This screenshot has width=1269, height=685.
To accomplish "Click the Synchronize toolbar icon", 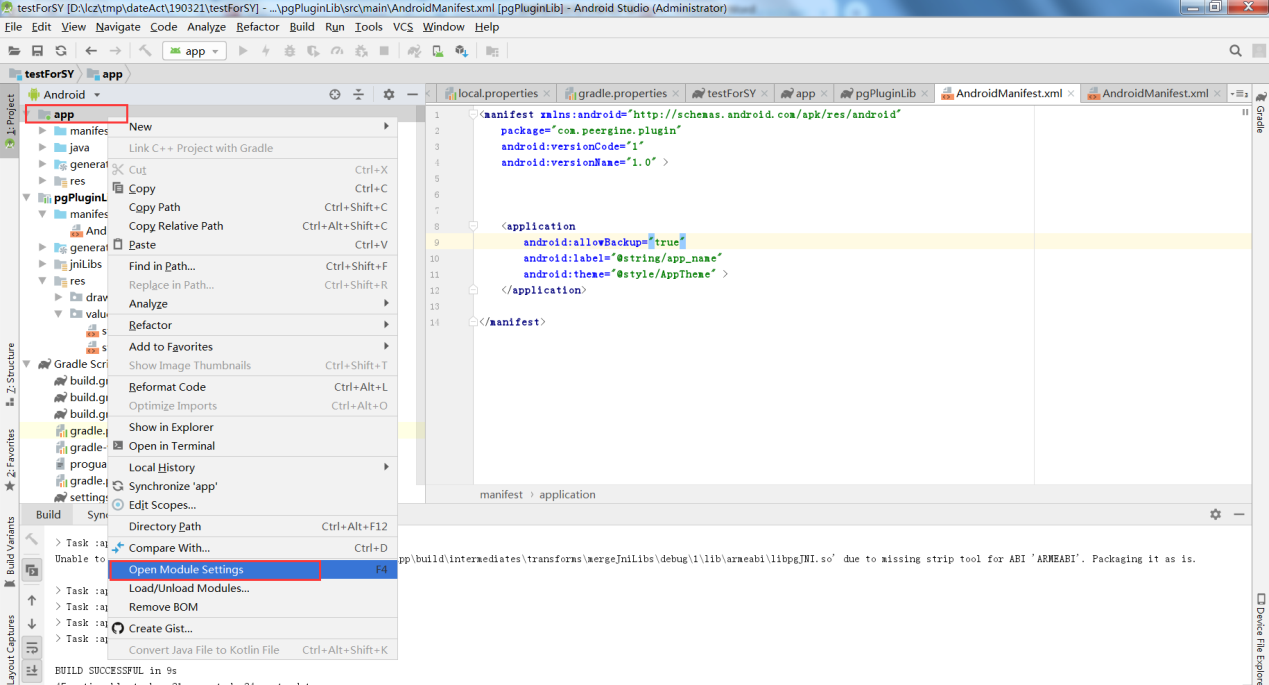I will click(61, 51).
